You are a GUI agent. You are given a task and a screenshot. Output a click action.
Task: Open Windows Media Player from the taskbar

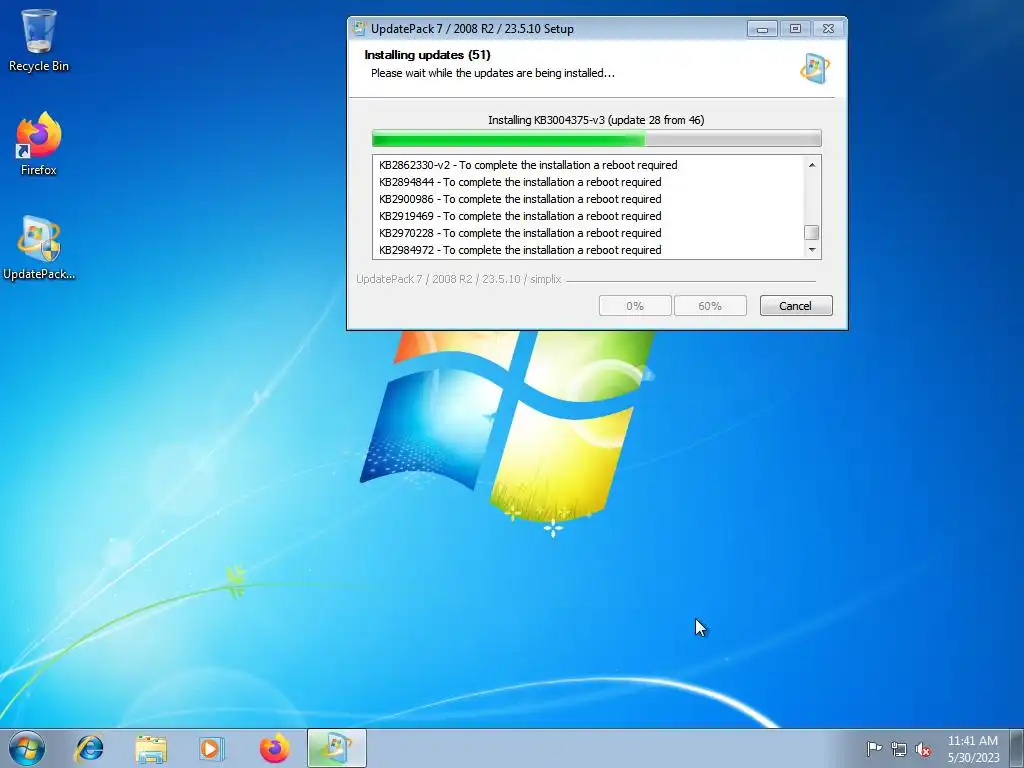(x=212, y=748)
